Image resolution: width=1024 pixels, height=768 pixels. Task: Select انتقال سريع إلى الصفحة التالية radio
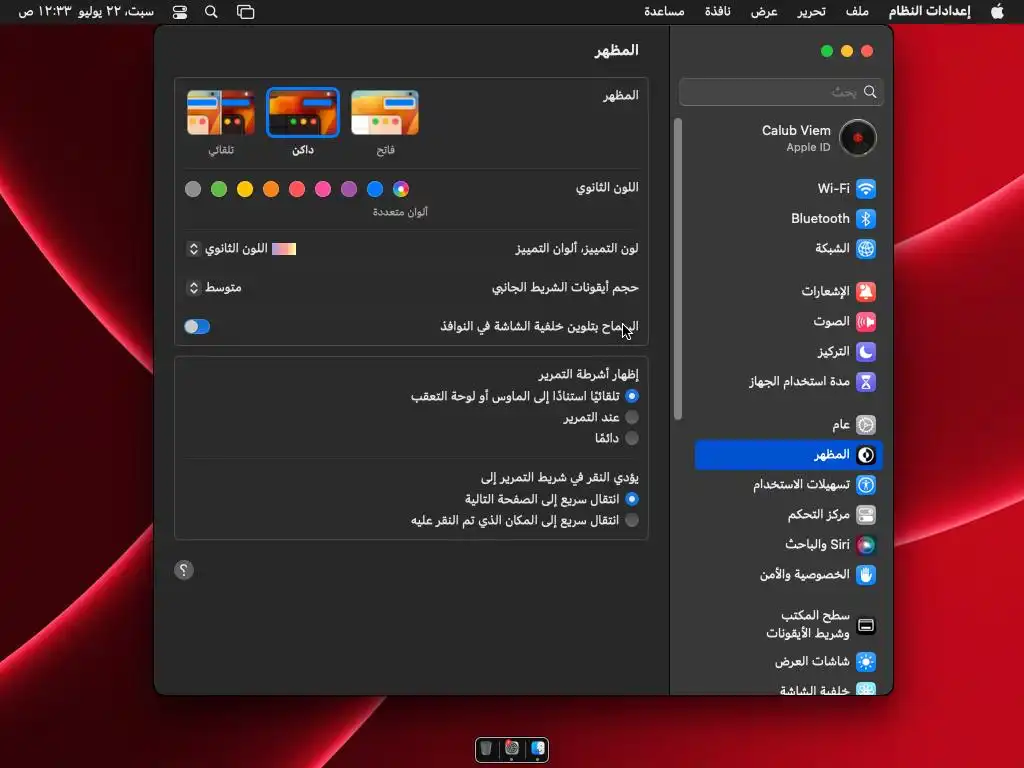pyautogui.click(x=632, y=500)
